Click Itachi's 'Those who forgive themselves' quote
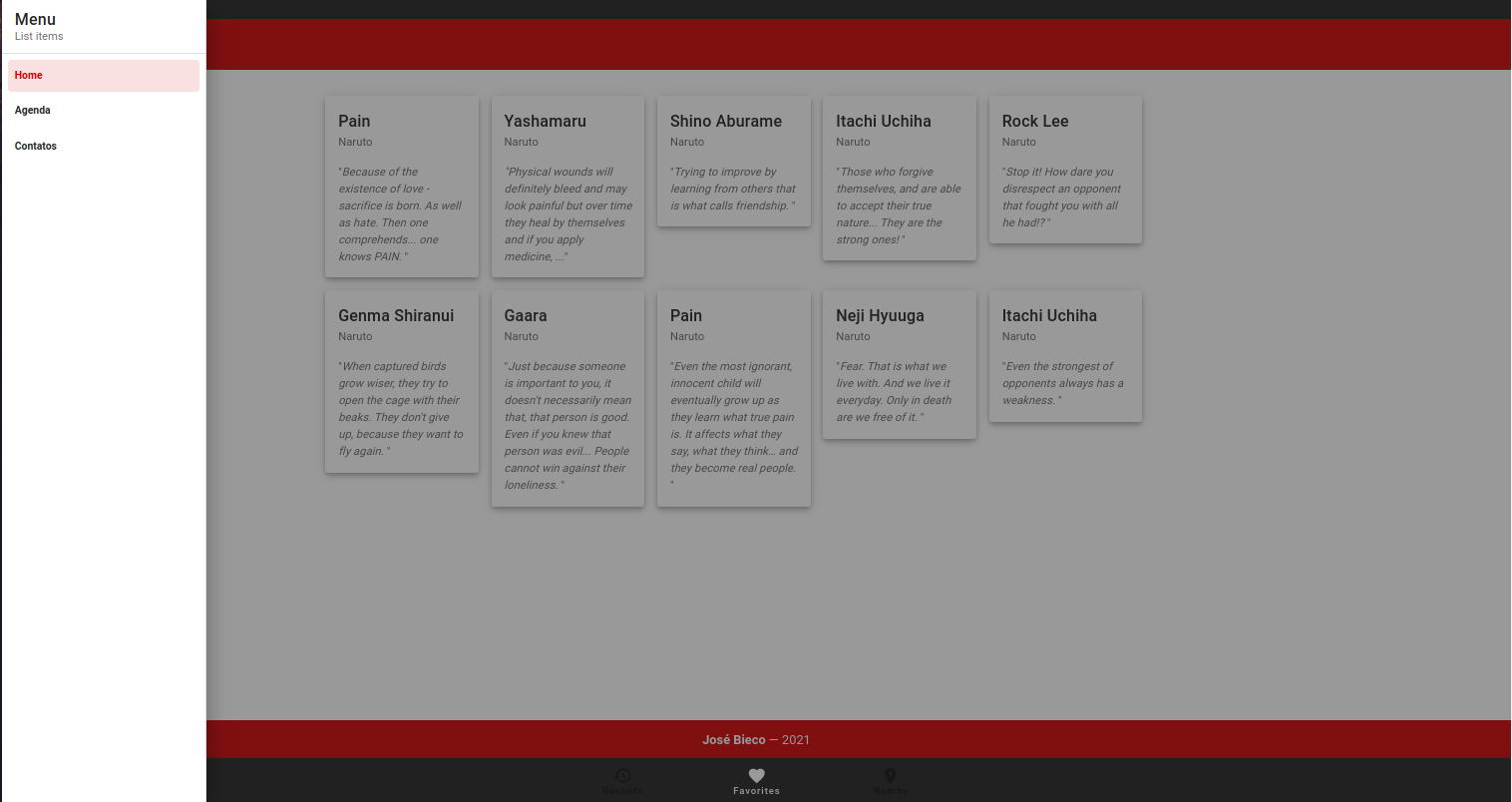 (899, 205)
